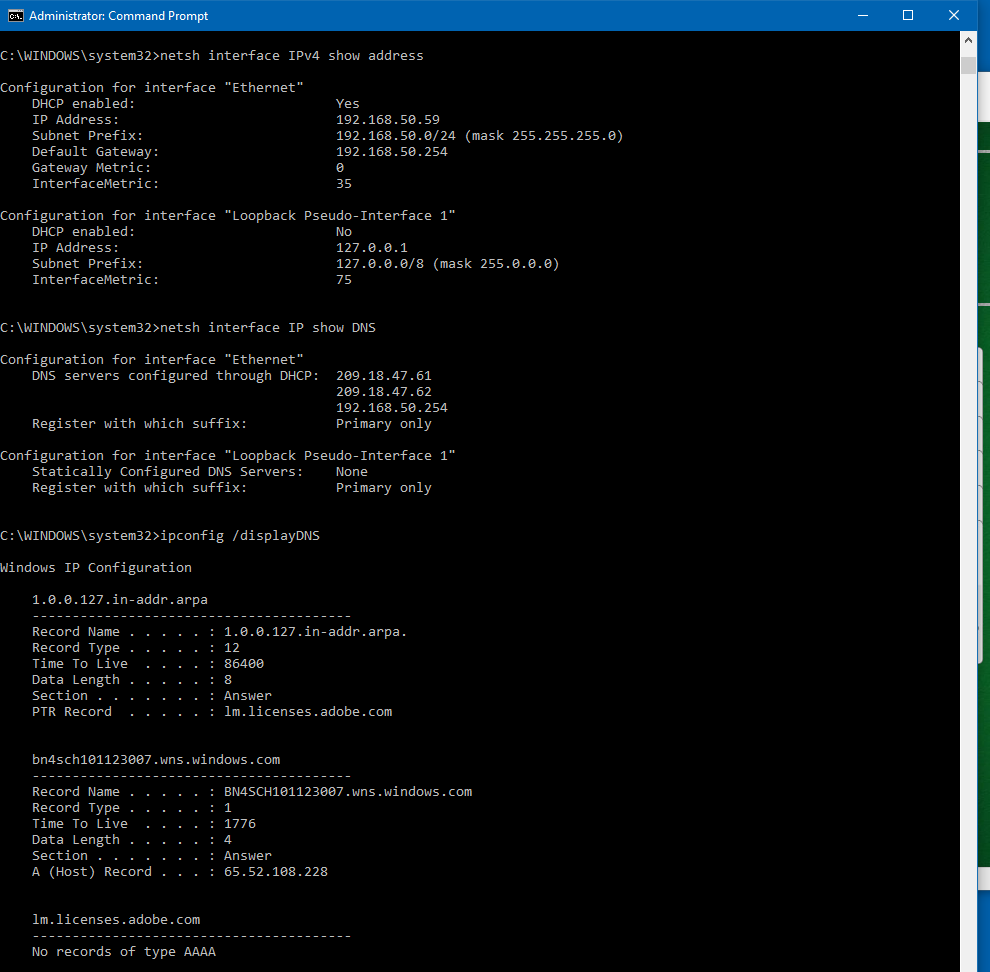Click the empty scrollbar track below the thumb
This screenshot has height=972, width=990.
click(x=968, y=500)
